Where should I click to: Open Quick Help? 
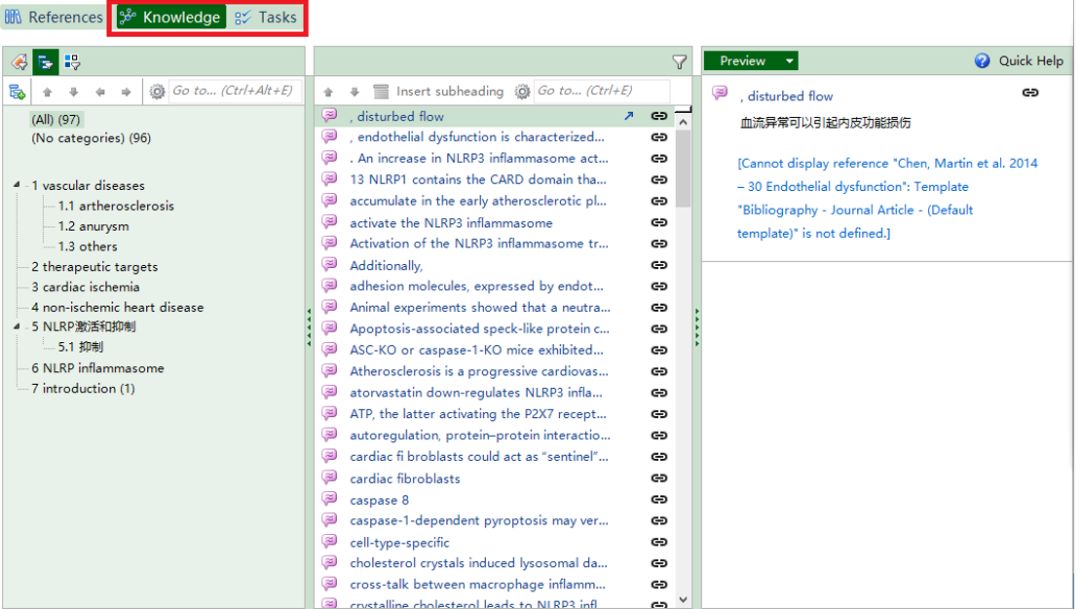[1019, 61]
